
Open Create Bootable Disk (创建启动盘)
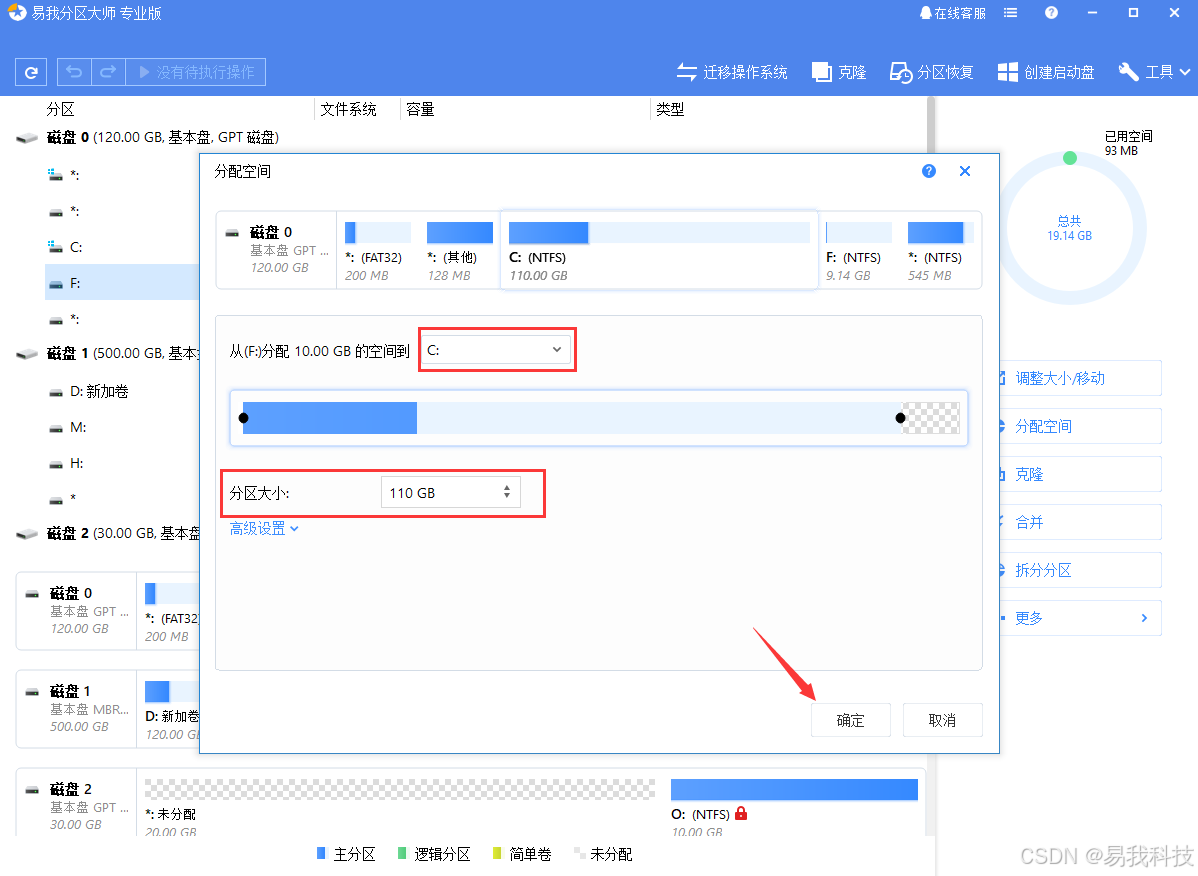pos(1046,72)
